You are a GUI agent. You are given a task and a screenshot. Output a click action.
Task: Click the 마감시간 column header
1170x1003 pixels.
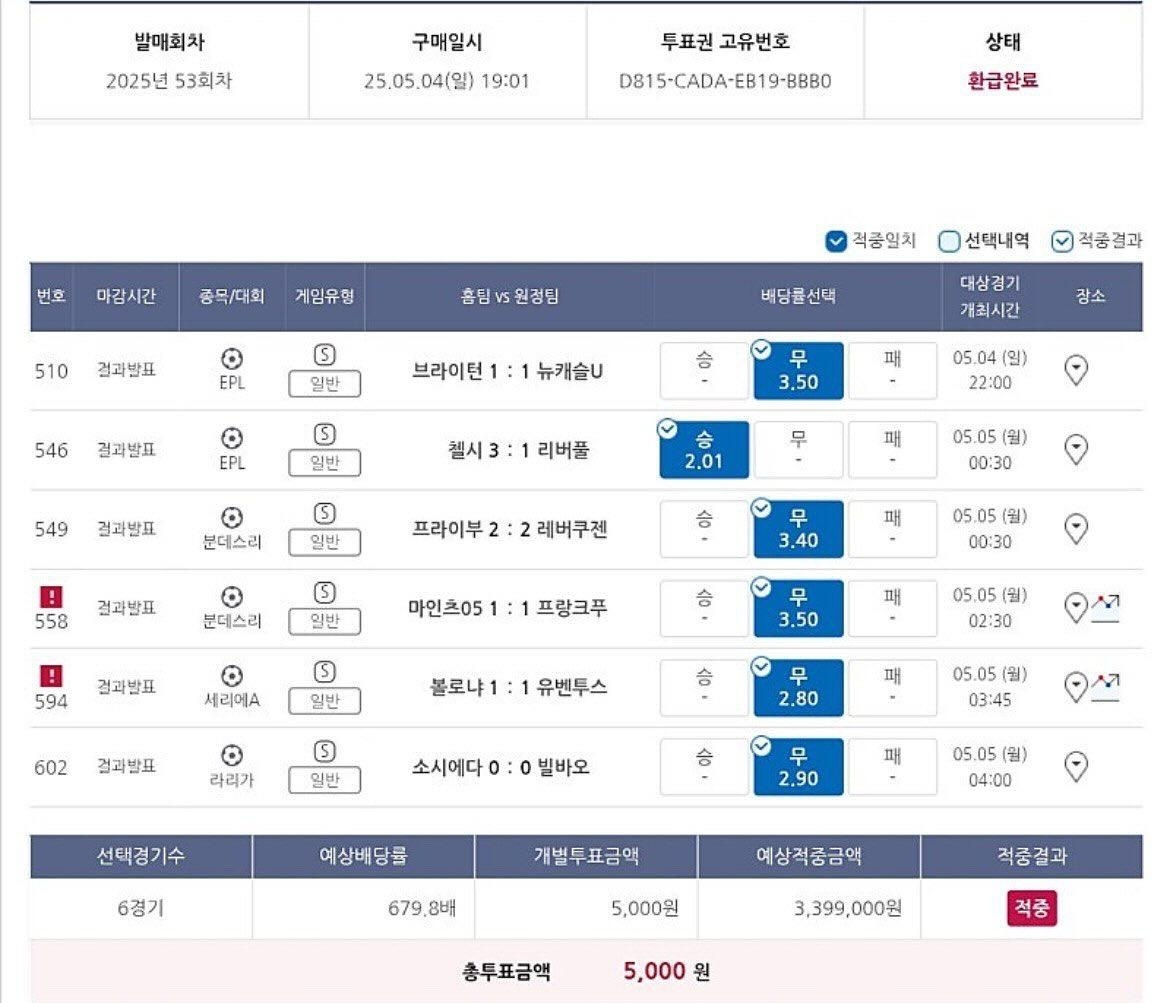click(125, 296)
